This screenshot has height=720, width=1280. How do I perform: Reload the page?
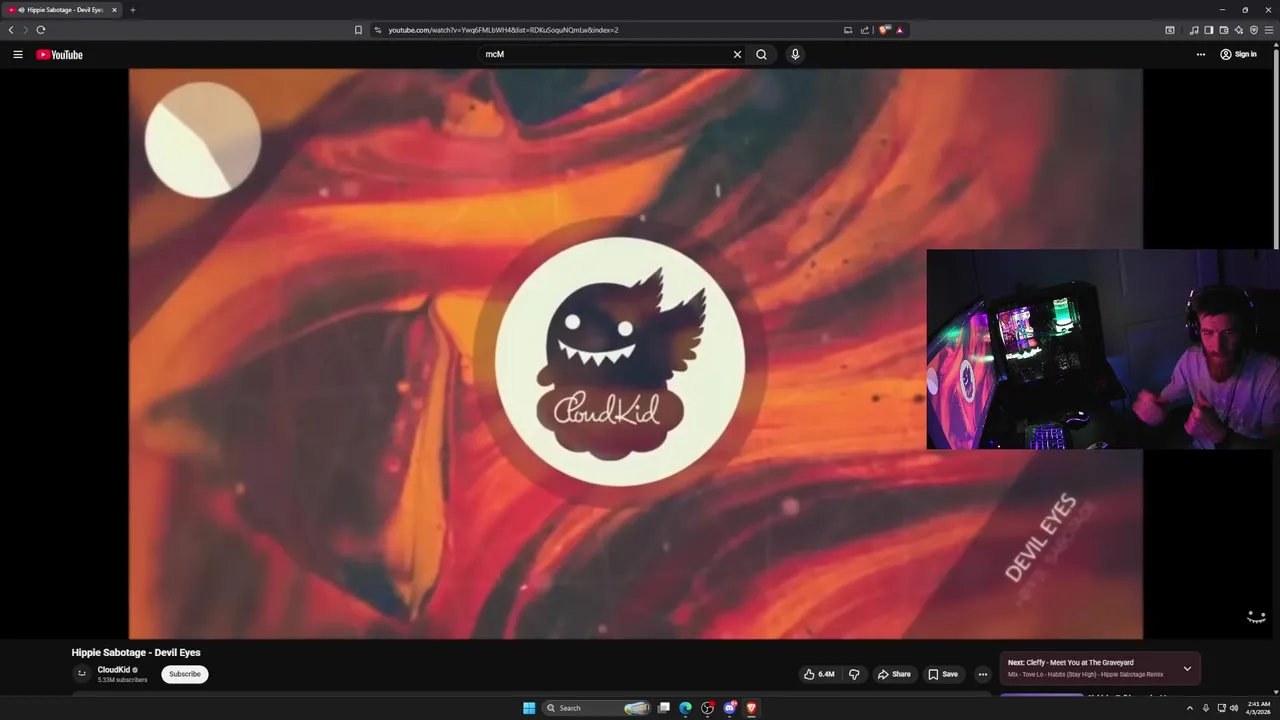click(41, 30)
